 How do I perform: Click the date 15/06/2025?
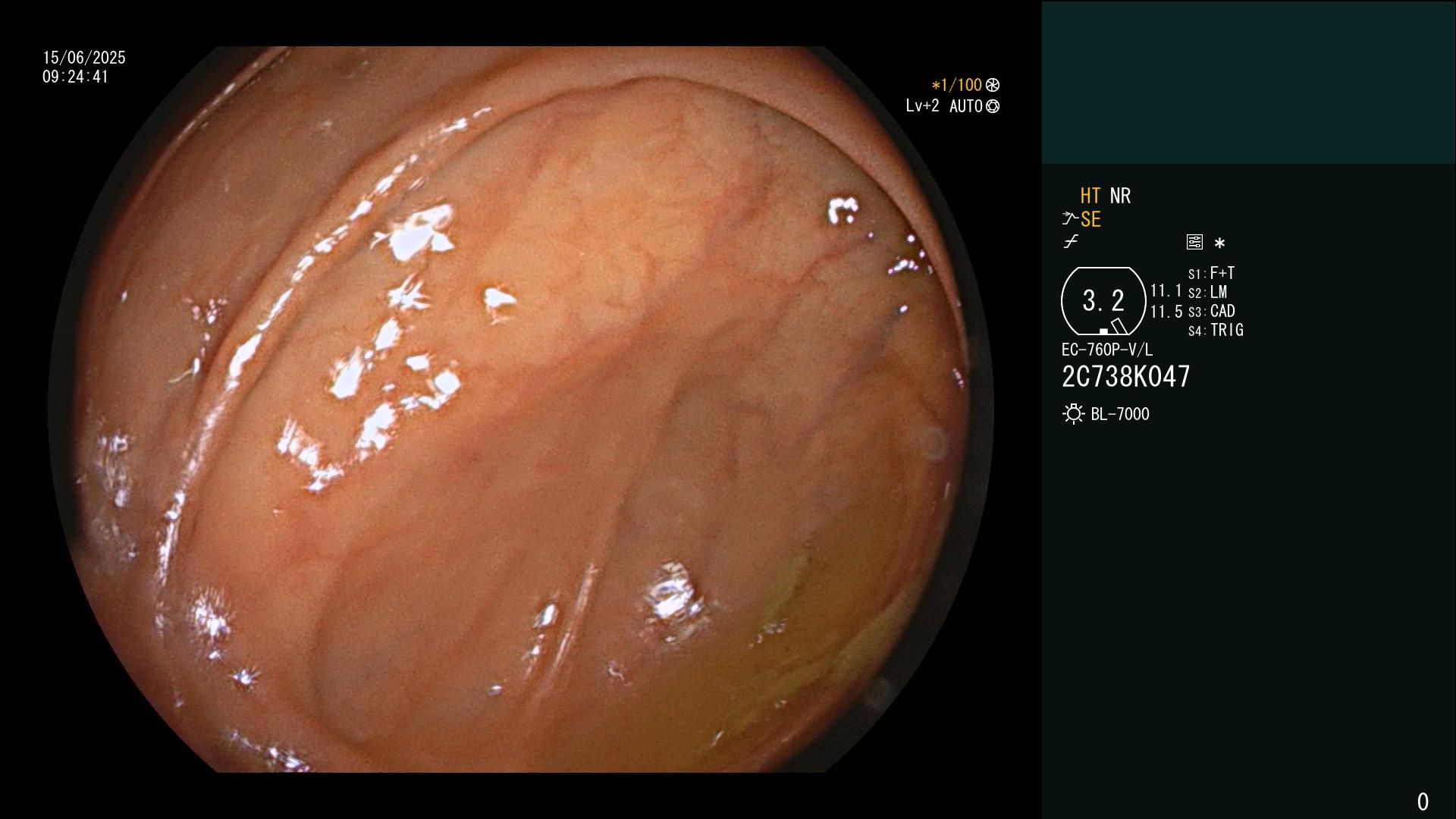[84, 58]
